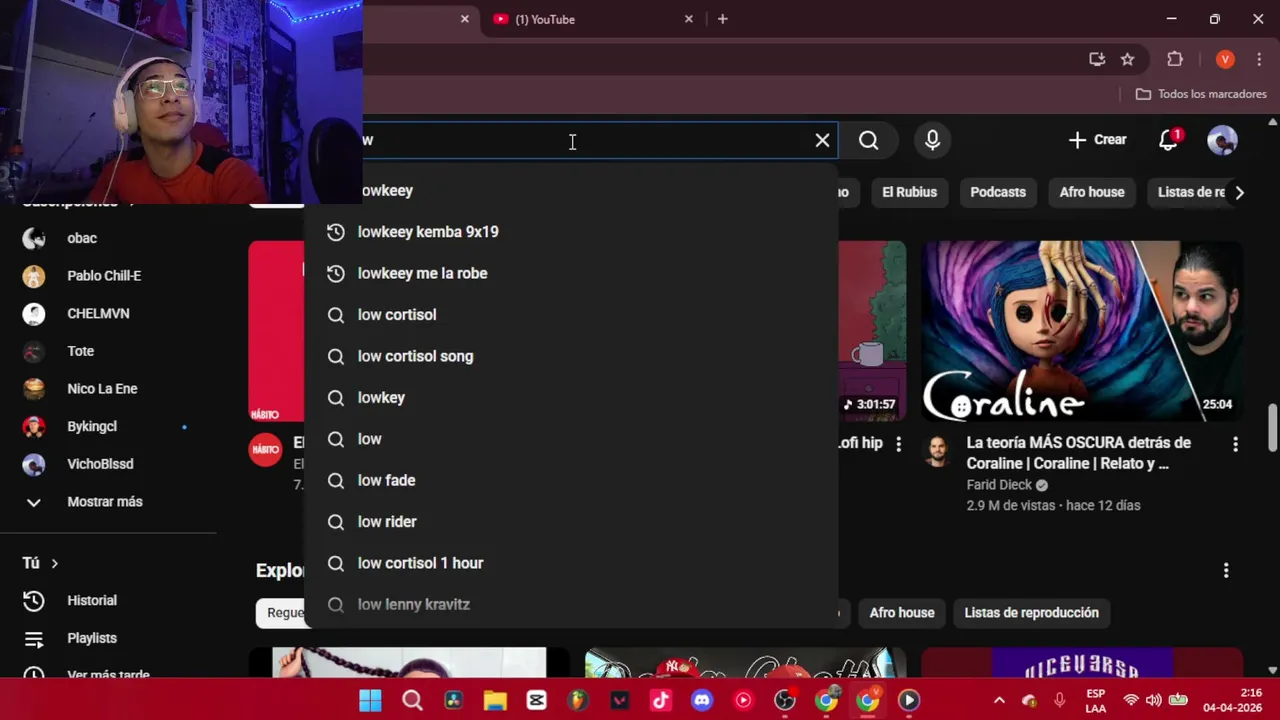Open Nico La Ene subscription

[x=108, y=389]
